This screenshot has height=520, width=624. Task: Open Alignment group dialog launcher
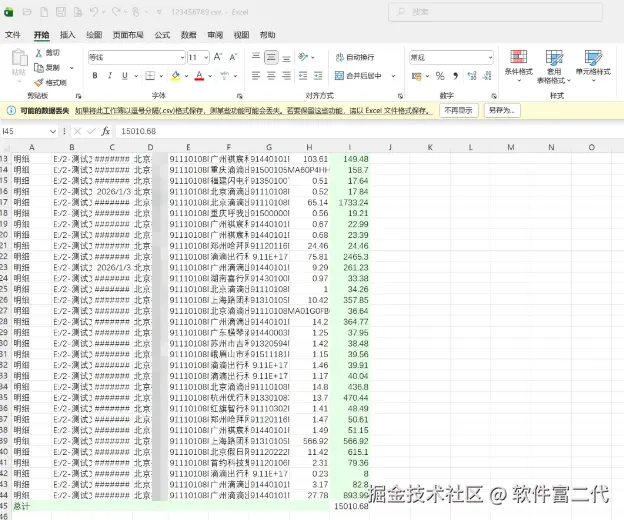[400, 96]
